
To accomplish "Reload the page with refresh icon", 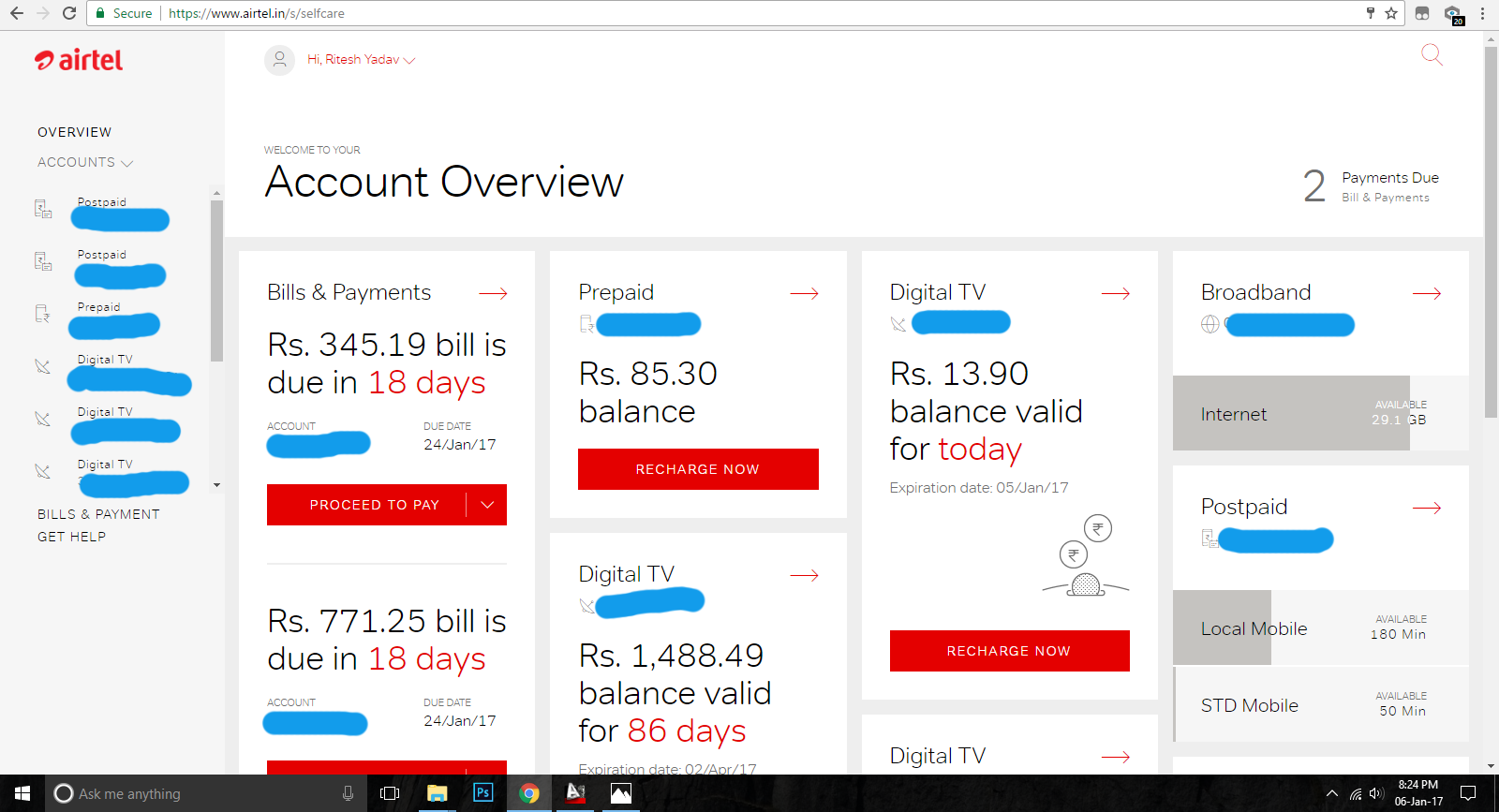I will [69, 13].
